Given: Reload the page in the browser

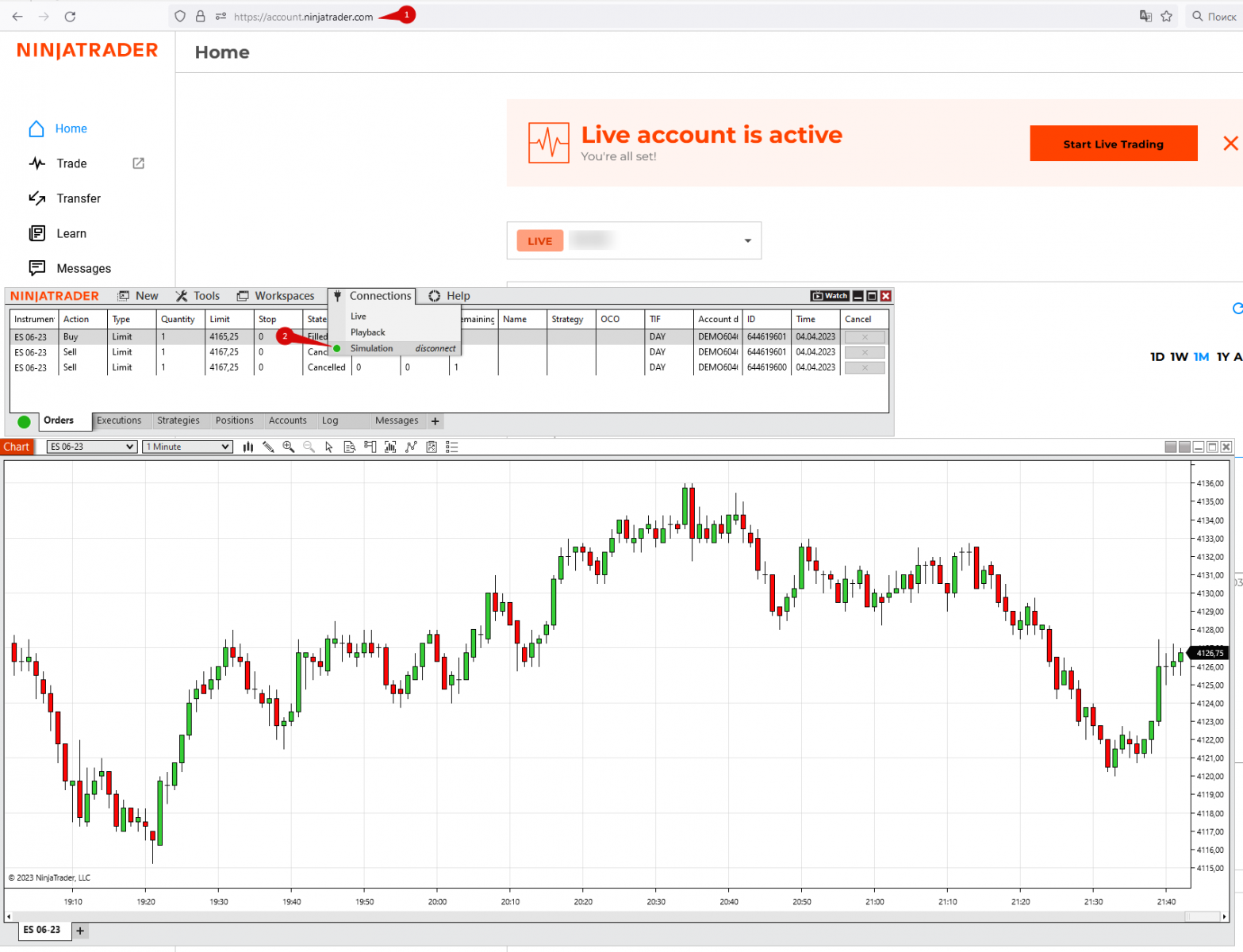Looking at the screenshot, I should click(70, 16).
